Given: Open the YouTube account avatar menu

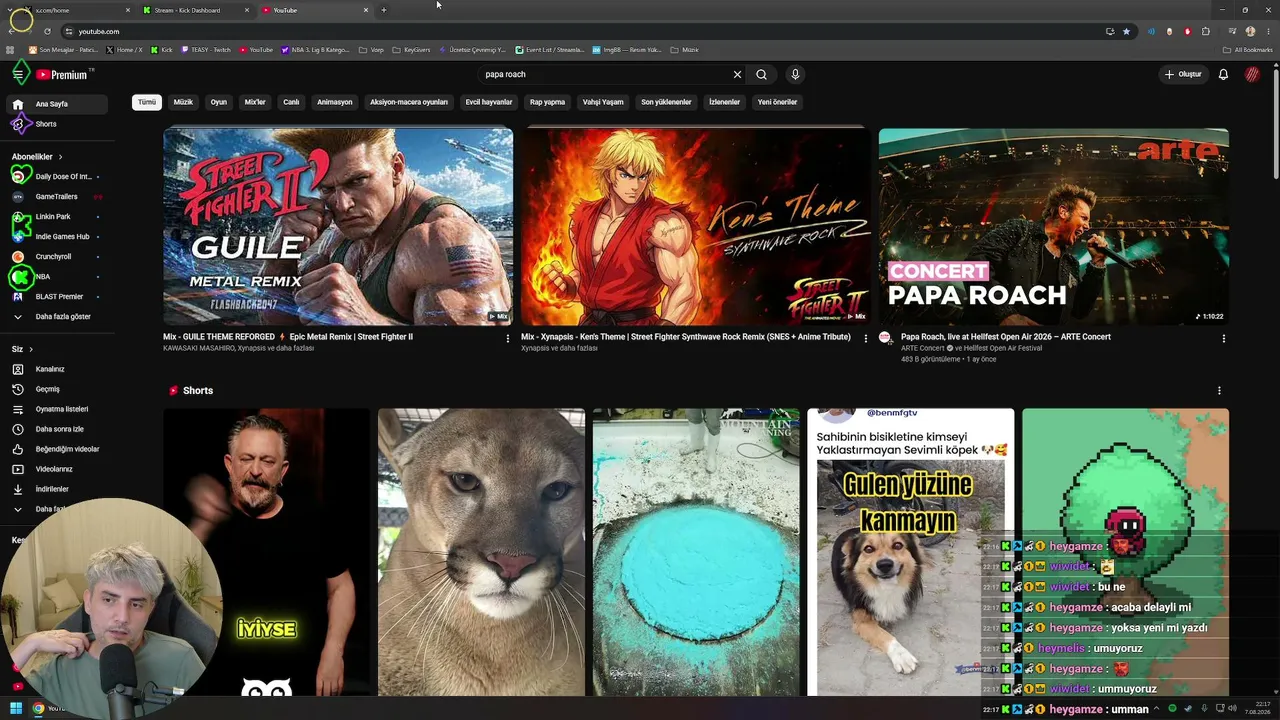Looking at the screenshot, I should [x=1252, y=74].
